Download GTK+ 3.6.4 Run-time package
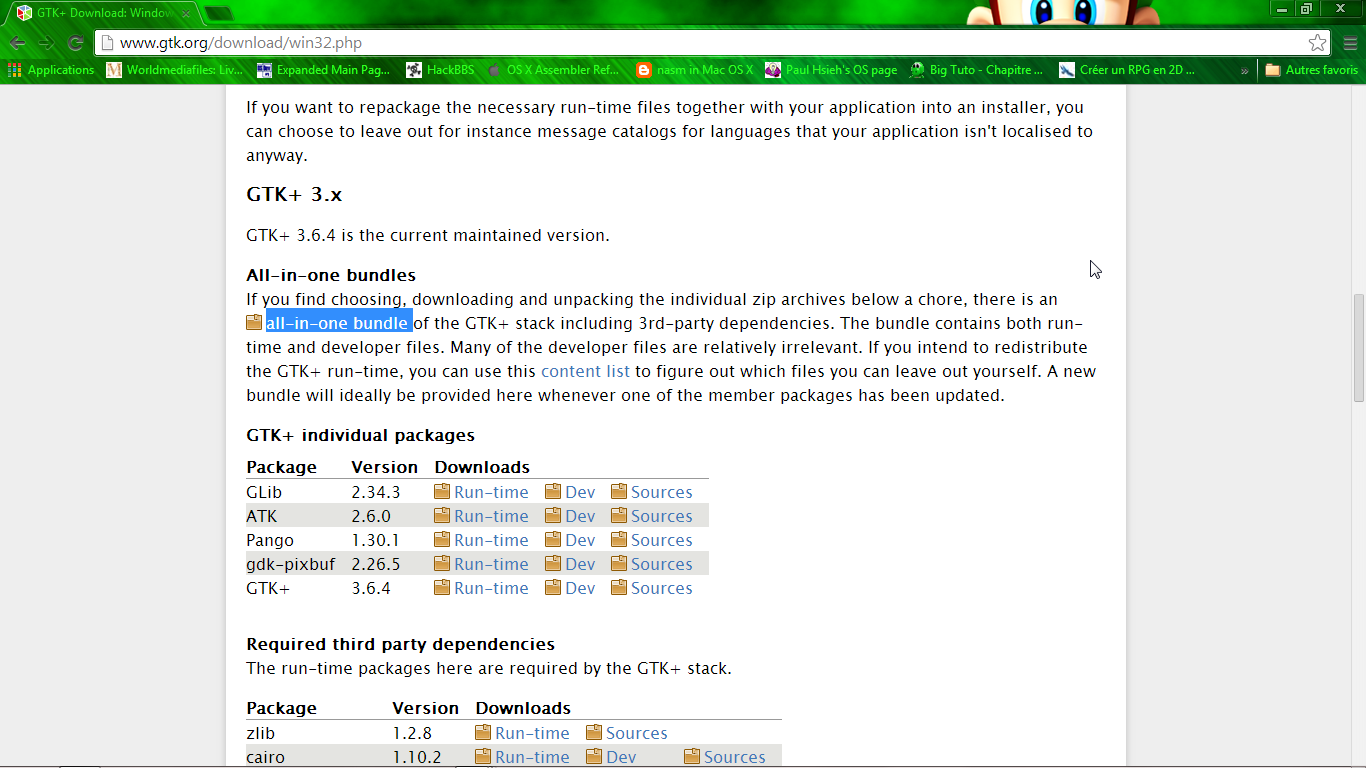This screenshot has height=768, width=1366. point(490,588)
